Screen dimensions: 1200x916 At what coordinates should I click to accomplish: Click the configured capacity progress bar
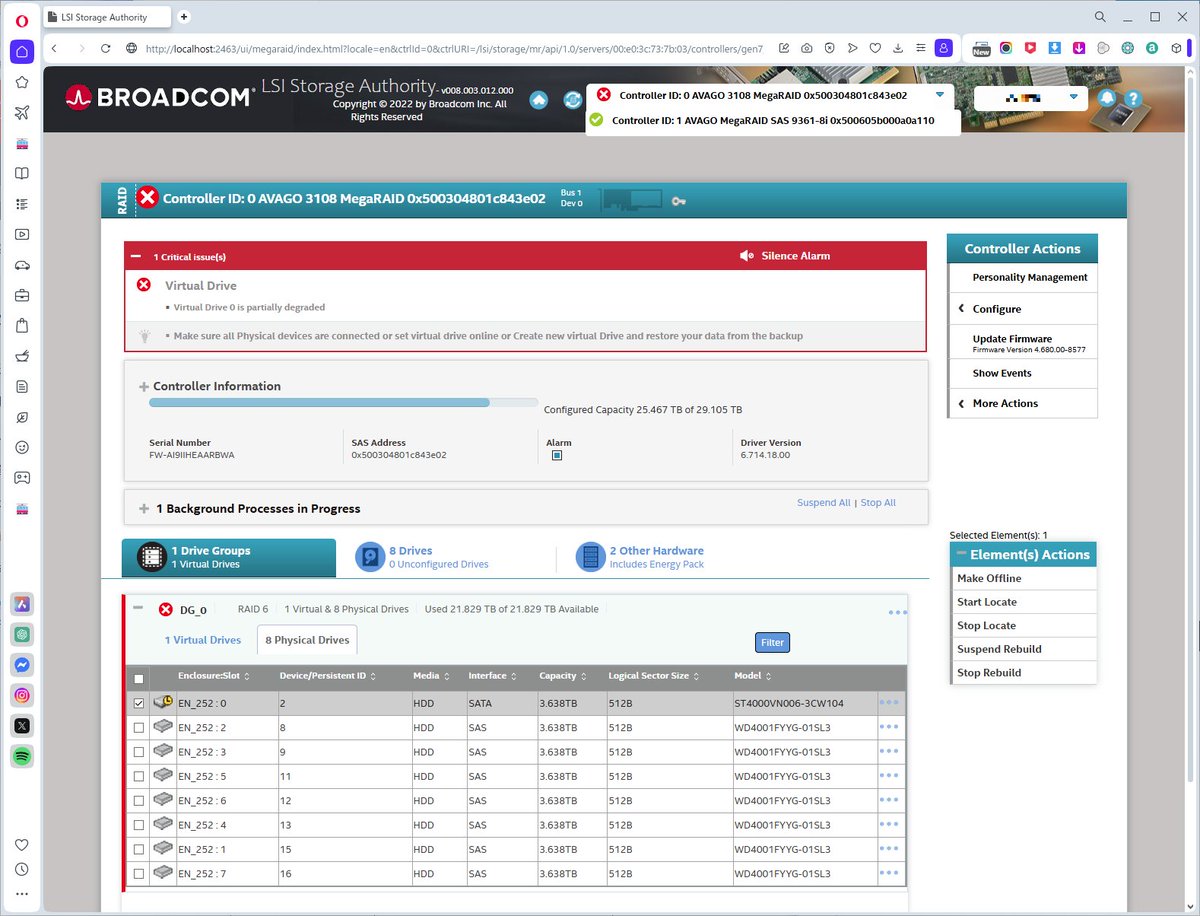(343, 402)
